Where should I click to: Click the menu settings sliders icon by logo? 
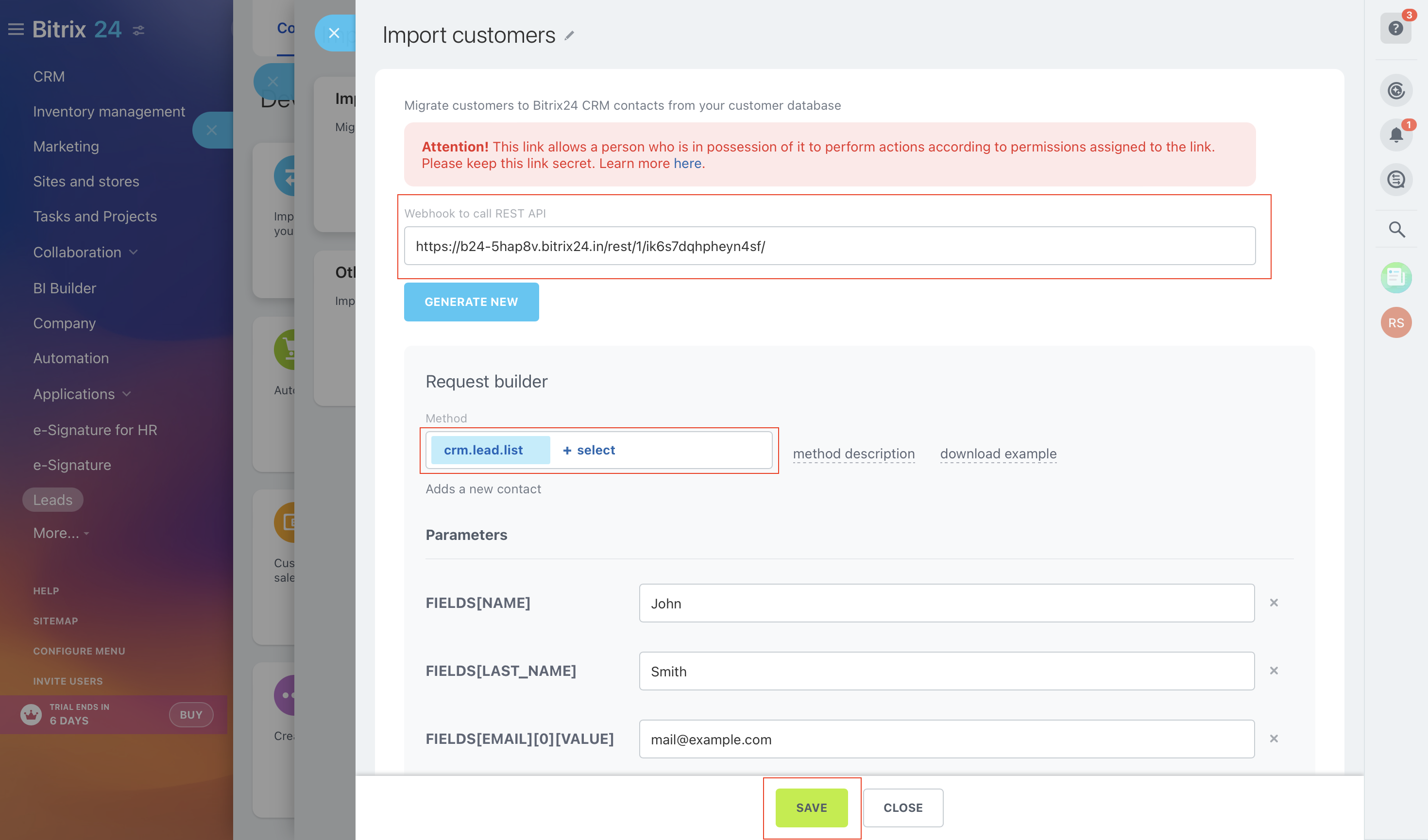coord(139,31)
